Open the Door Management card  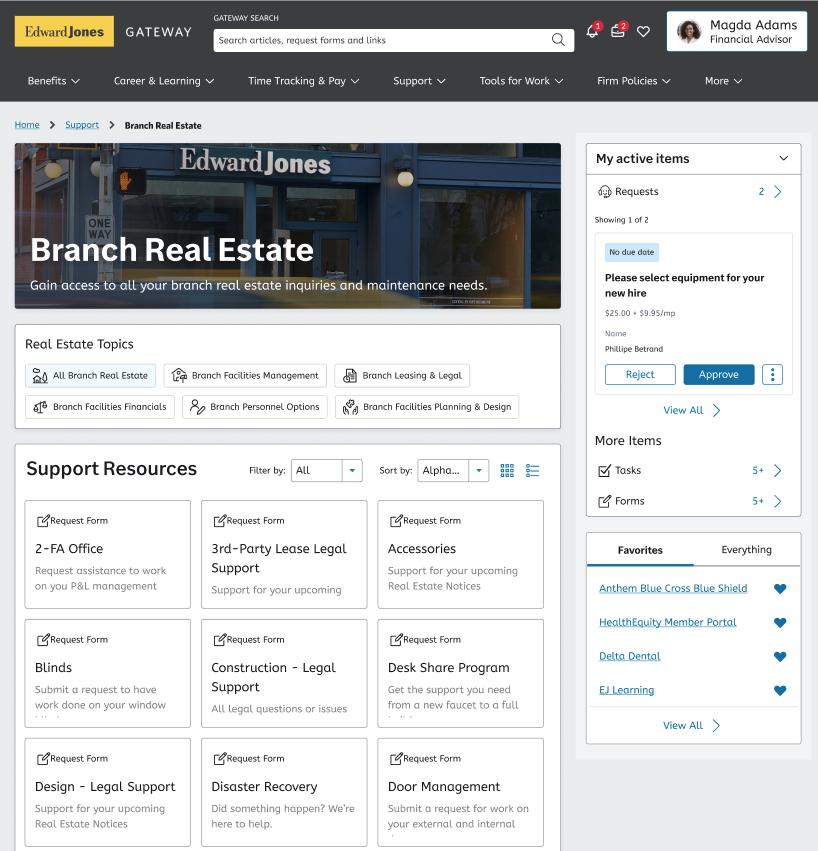(460, 792)
